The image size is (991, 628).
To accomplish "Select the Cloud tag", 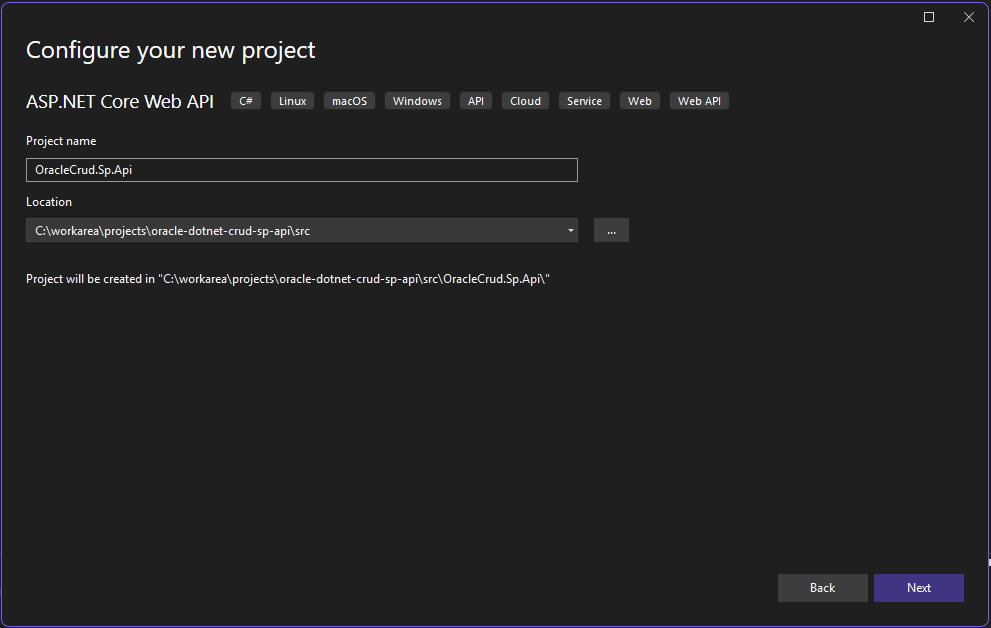I will point(525,101).
